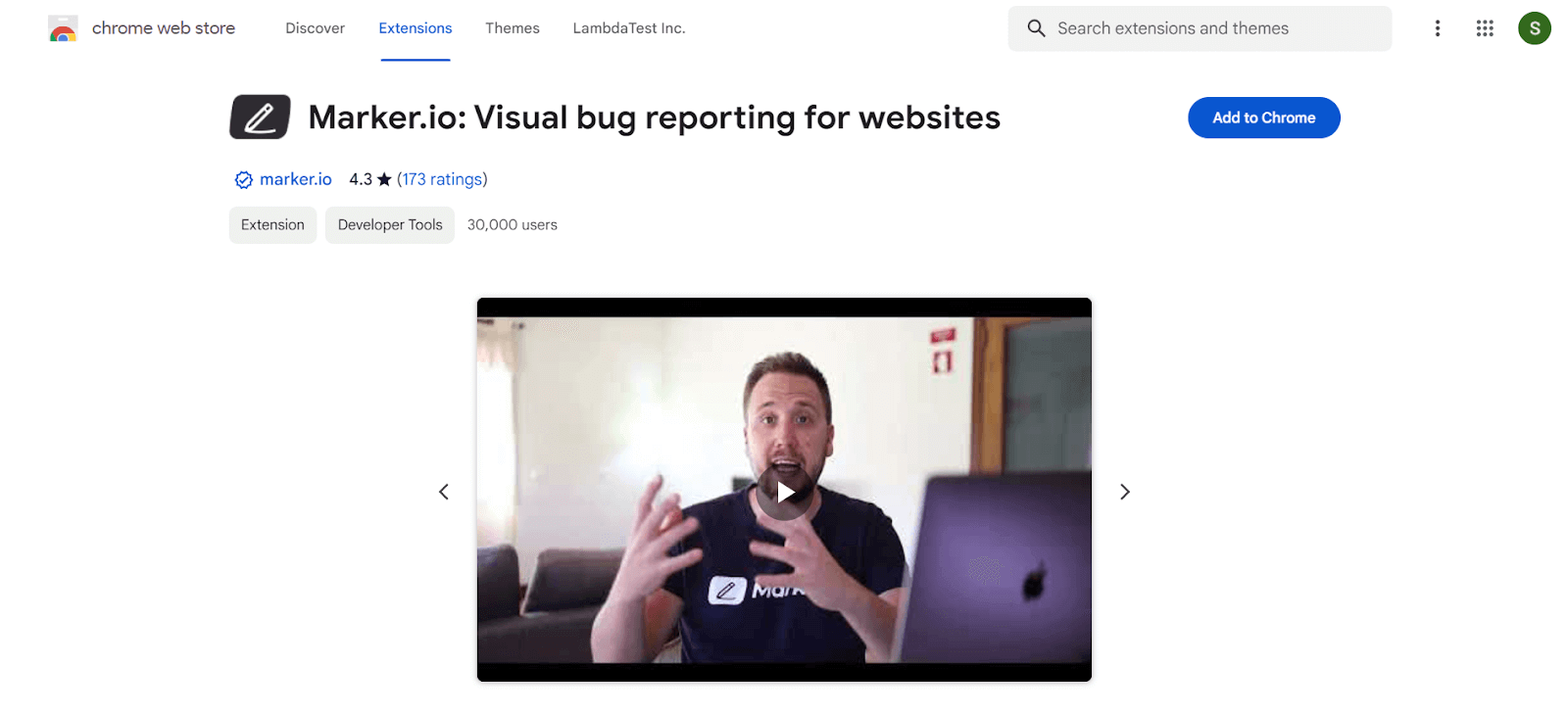Focus the Search extensions and themes field

1200,28
